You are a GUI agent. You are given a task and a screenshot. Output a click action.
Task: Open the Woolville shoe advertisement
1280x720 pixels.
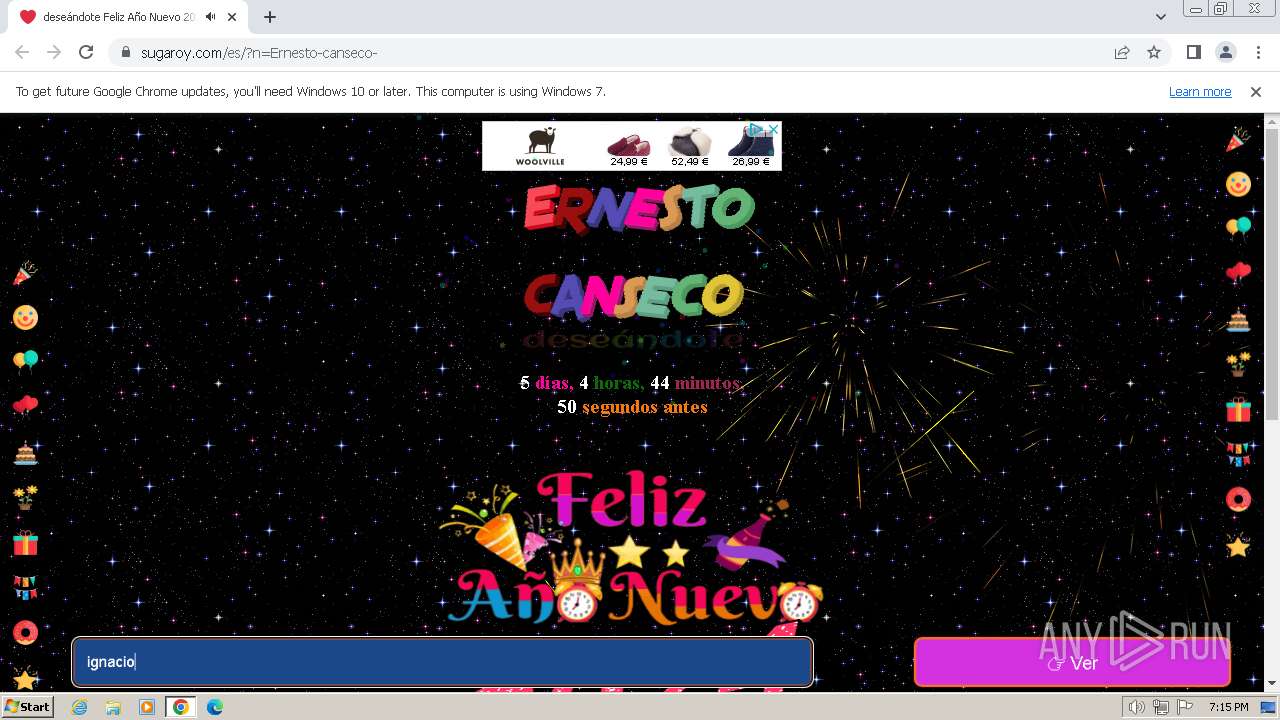coord(631,146)
